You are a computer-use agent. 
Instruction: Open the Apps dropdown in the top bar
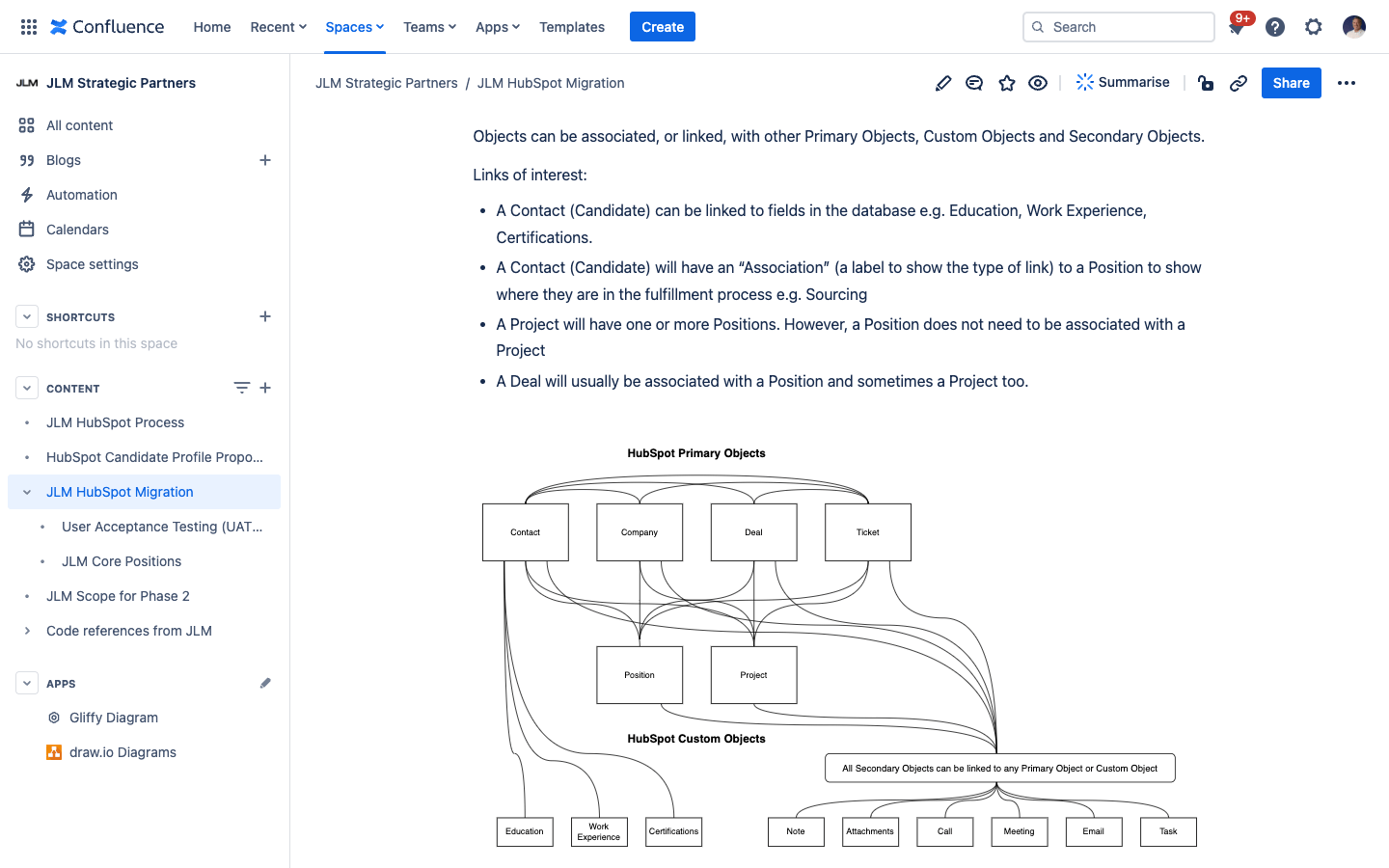(498, 27)
